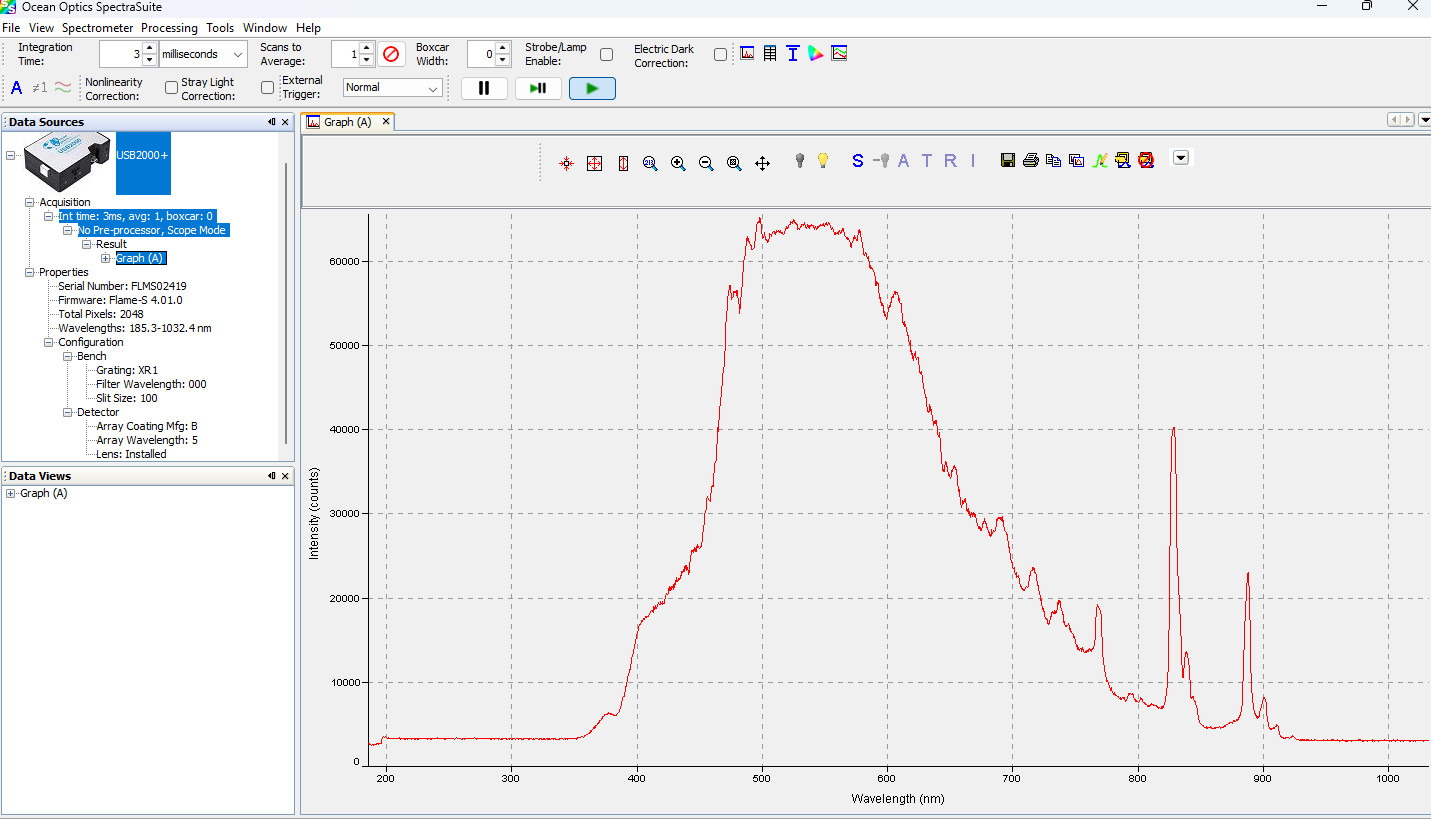Open spectrum table view icon
Viewport: 1431px width, 820px height.
pyautogui.click(x=770, y=53)
